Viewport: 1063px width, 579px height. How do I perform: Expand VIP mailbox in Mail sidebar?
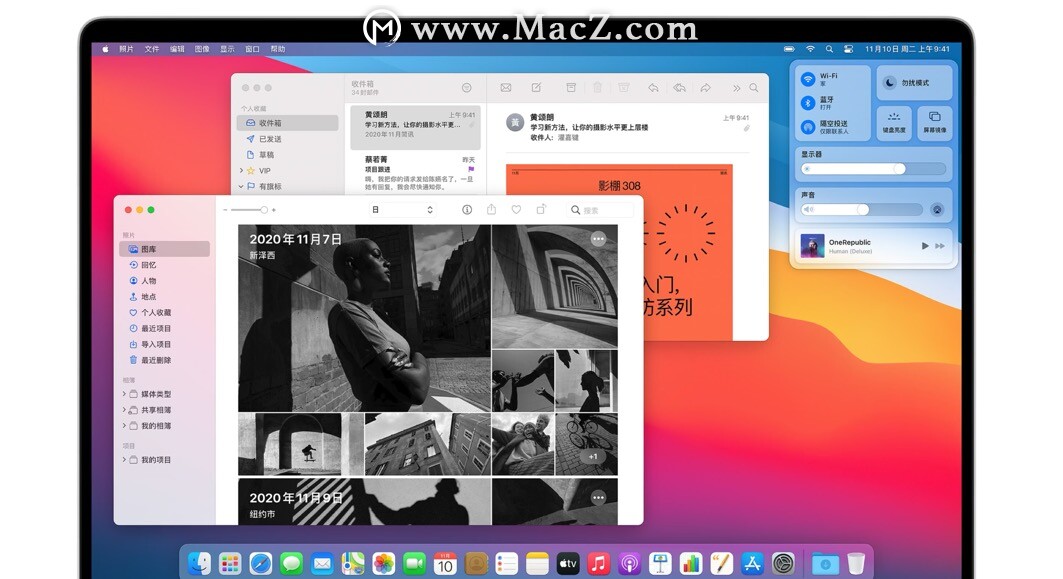[x=241, y=171]
